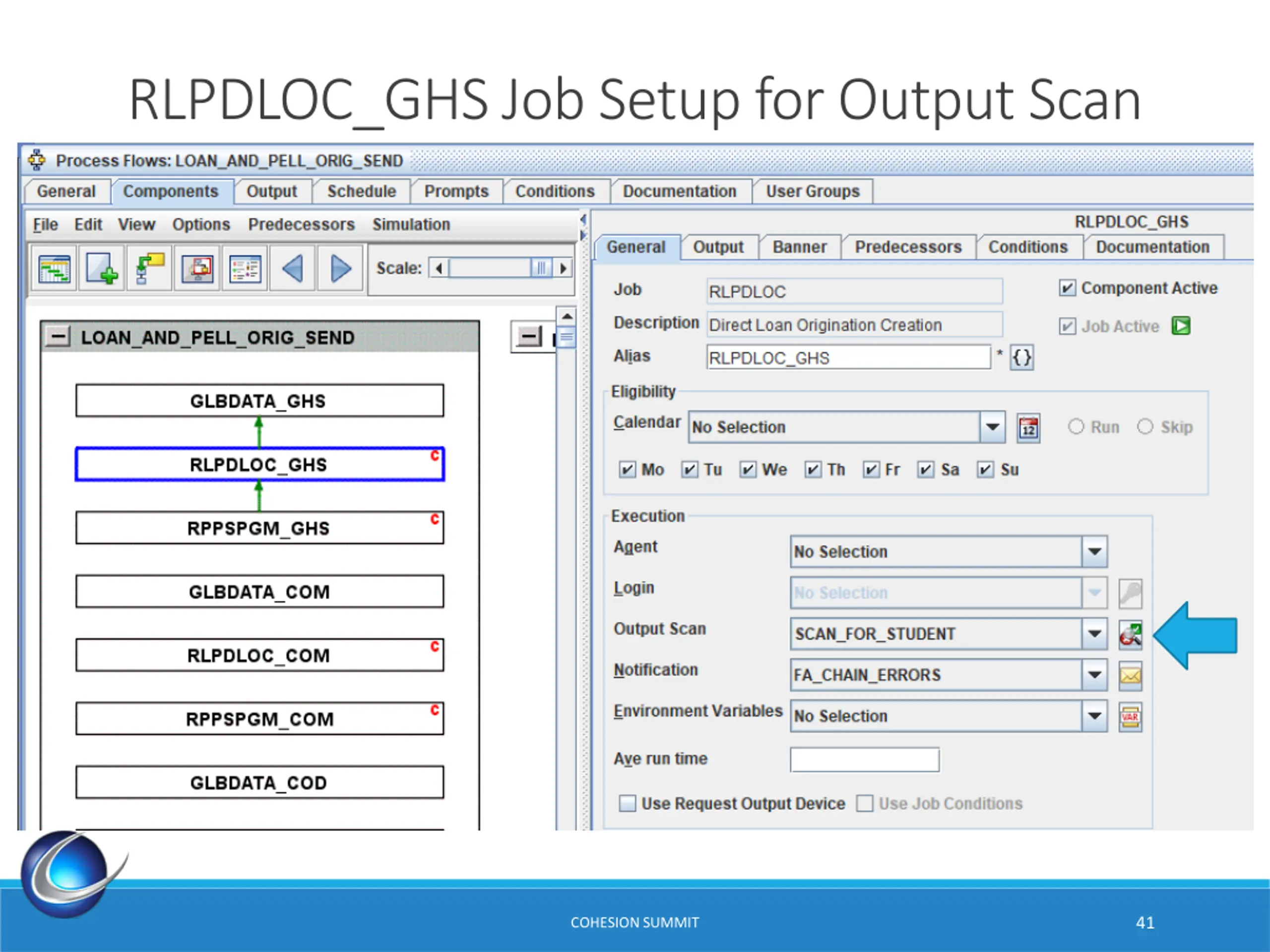This screenshot has width=1270, height=952.
Task: Click the list details toolbar icon
Action: point(245,269)
